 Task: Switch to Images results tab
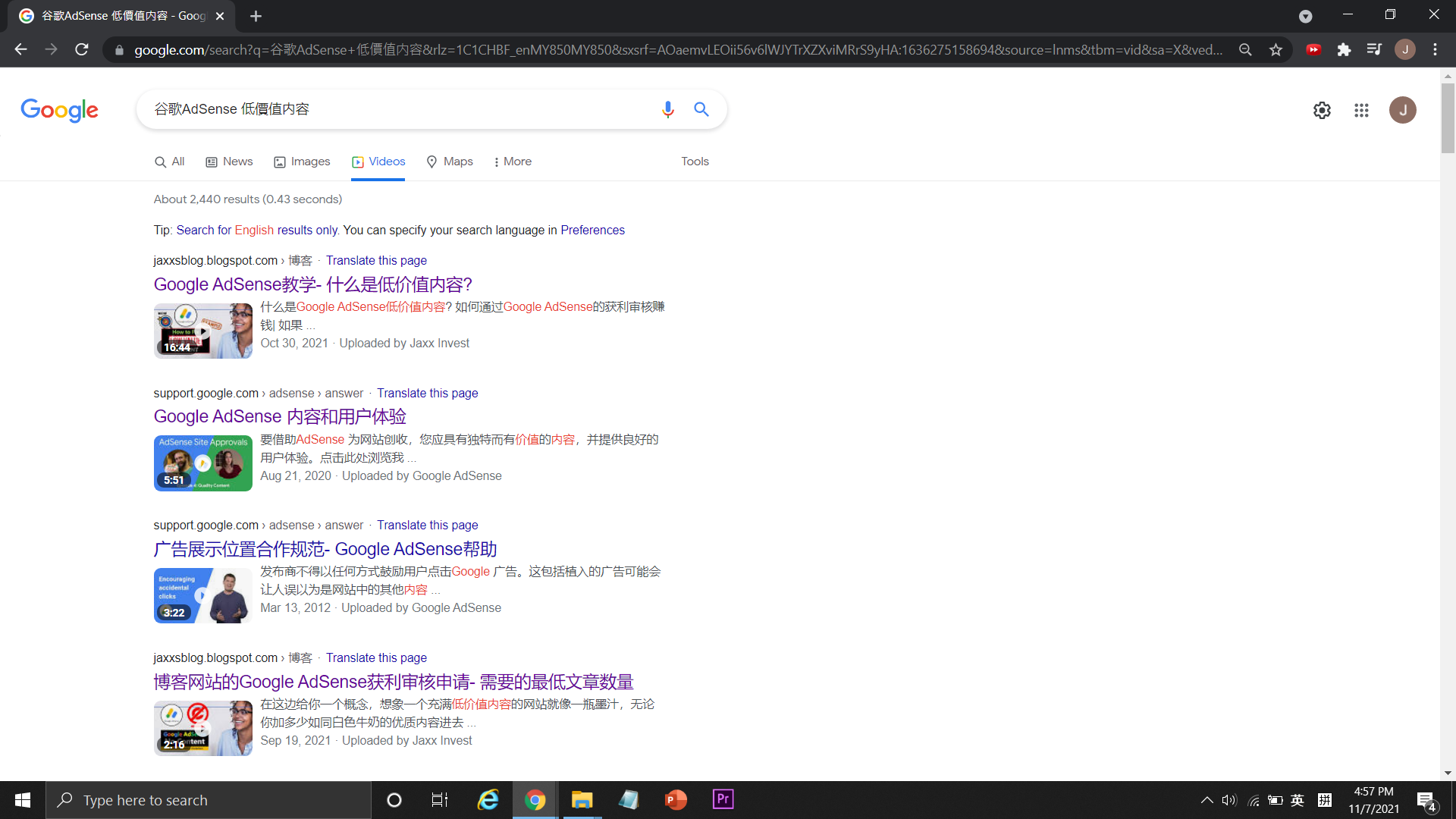click(302, 162)
